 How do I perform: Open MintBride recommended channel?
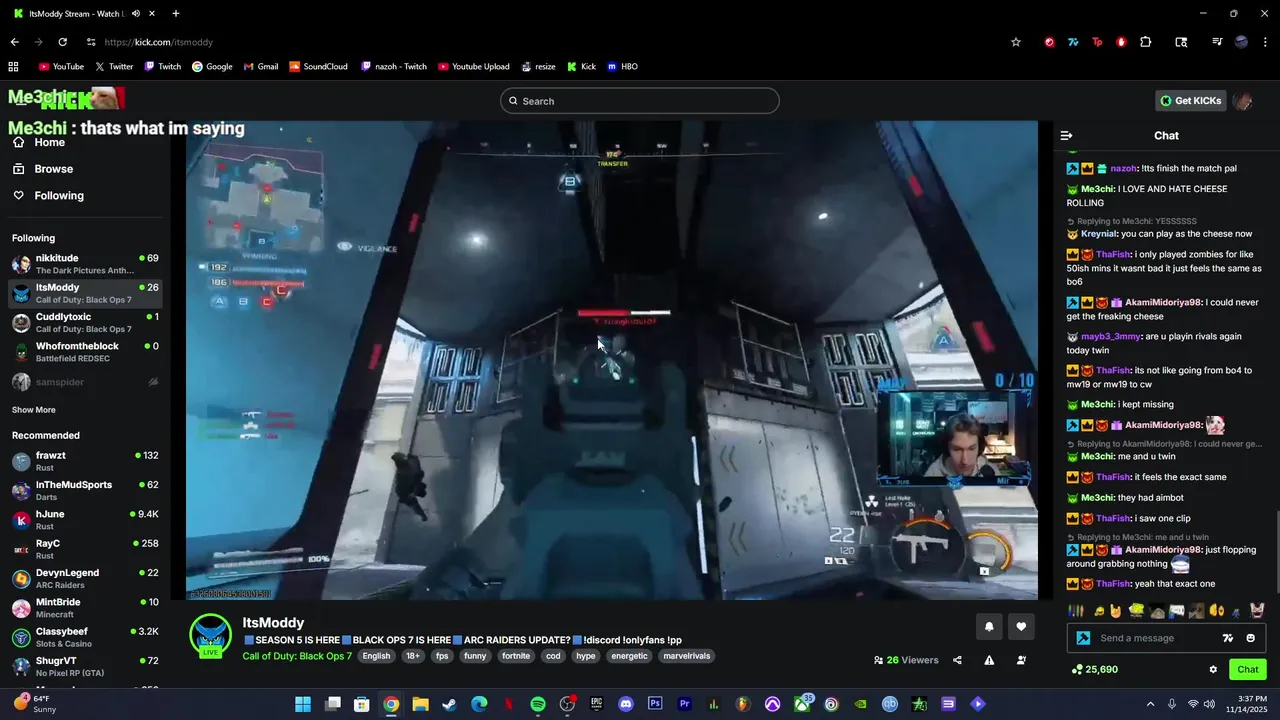85,608
